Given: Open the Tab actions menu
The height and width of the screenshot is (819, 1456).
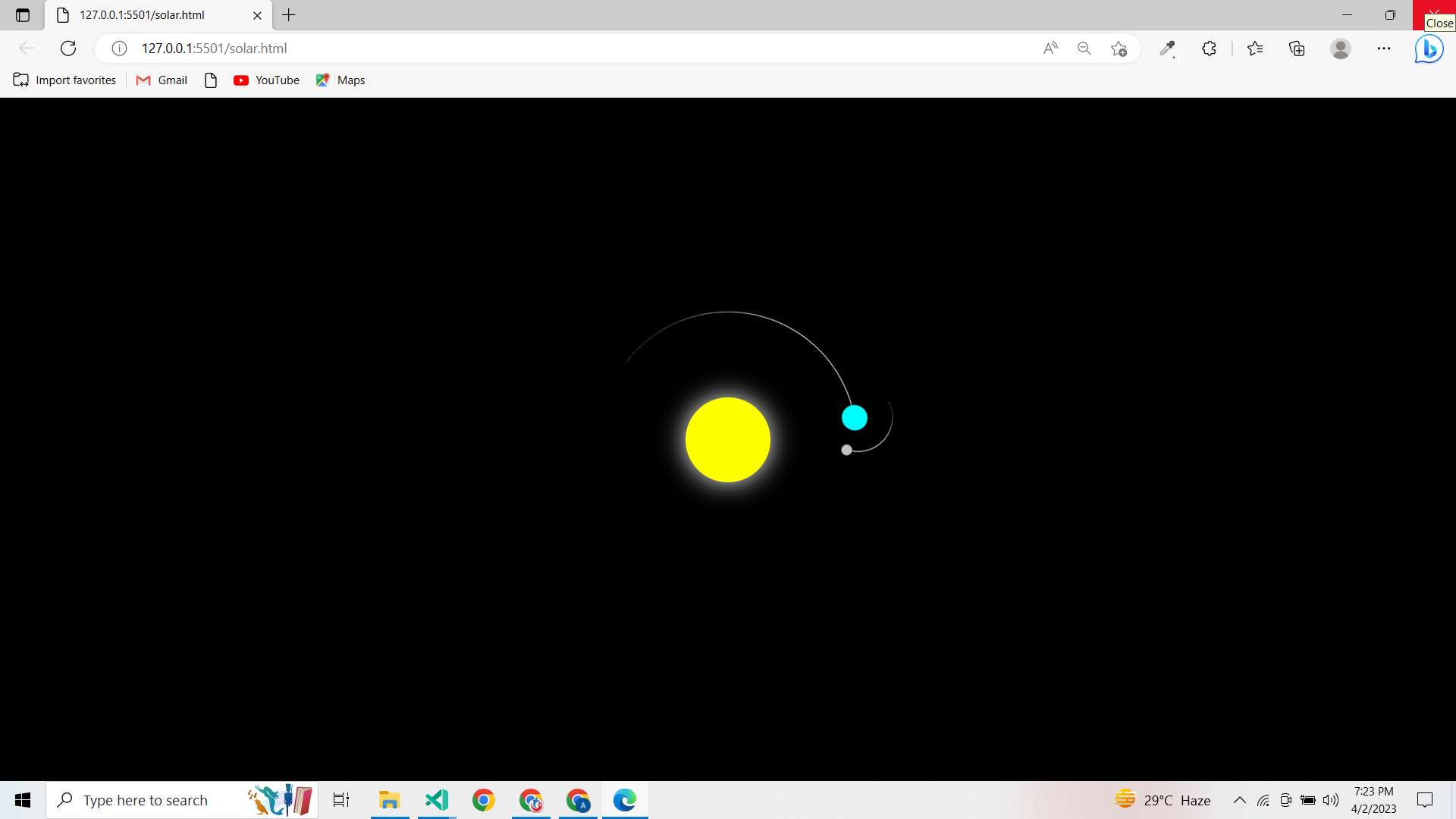Looking at the screenshot, I should coord(22,15).
